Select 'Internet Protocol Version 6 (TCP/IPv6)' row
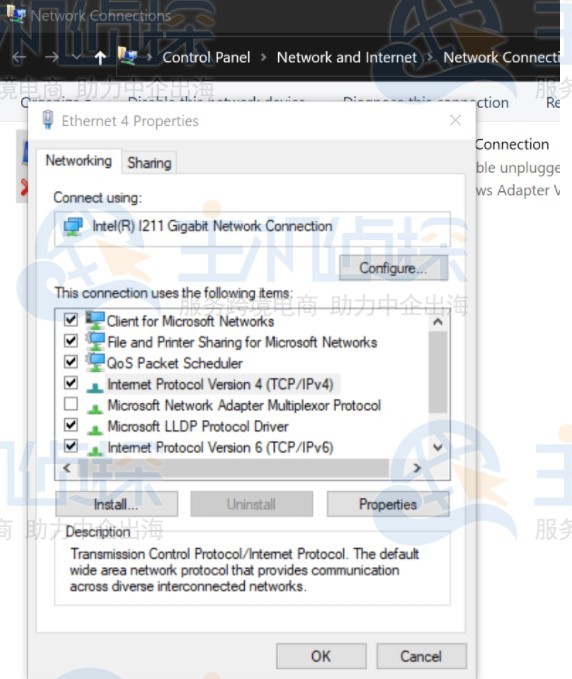Screen dimensions: 572x679 coord(220,447)
